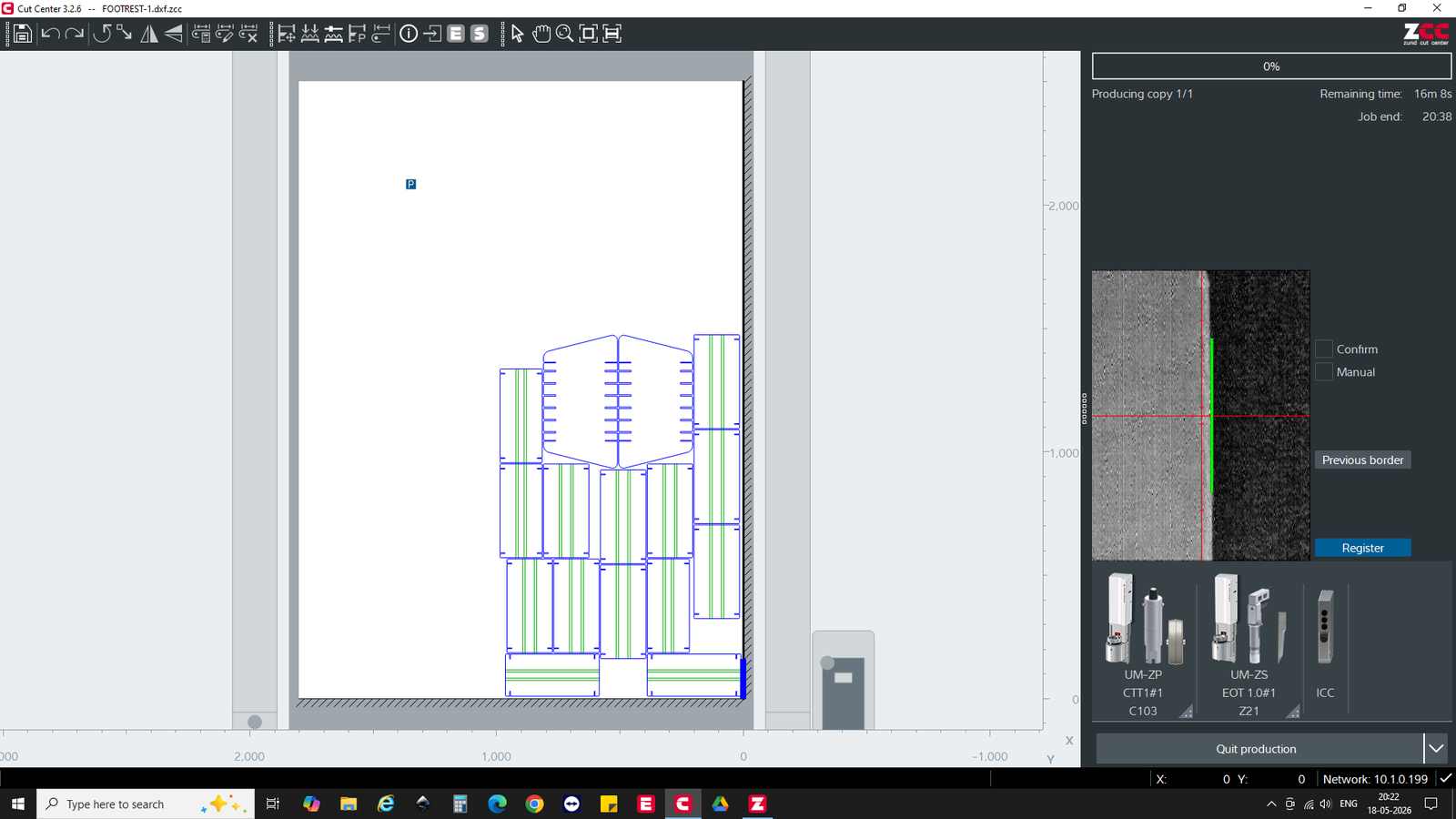Image resolution: width=1456 pixels, height=819 pixels.
Task: Click the 0% production progress bar
Action: pyautogui.click(x=1271, y=66)
